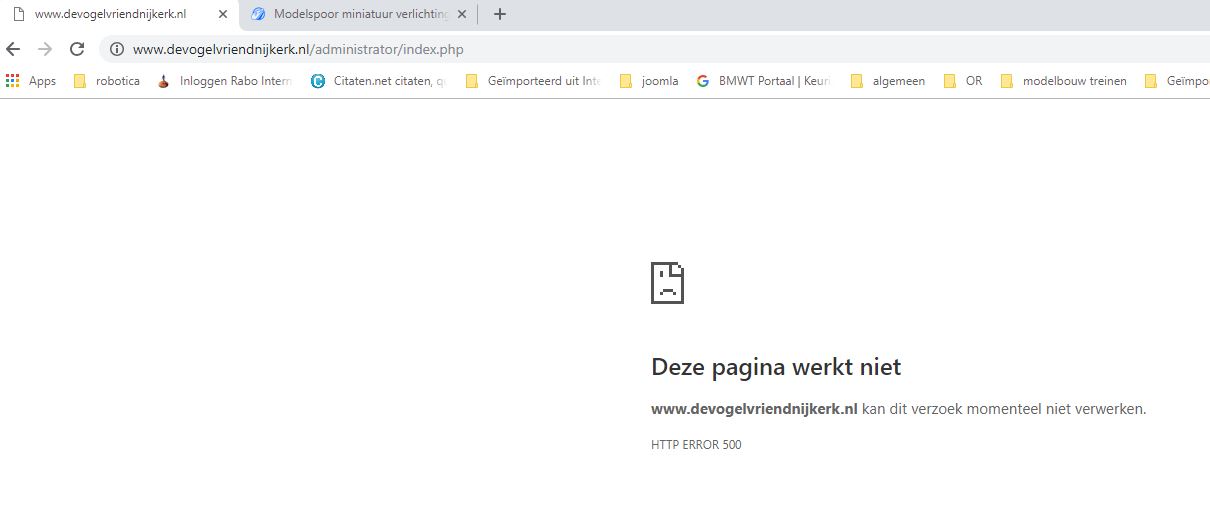Close the Modelspoor miniatuur verlichting tab
Screen dimensions: 1210x529
click(462, 14)
